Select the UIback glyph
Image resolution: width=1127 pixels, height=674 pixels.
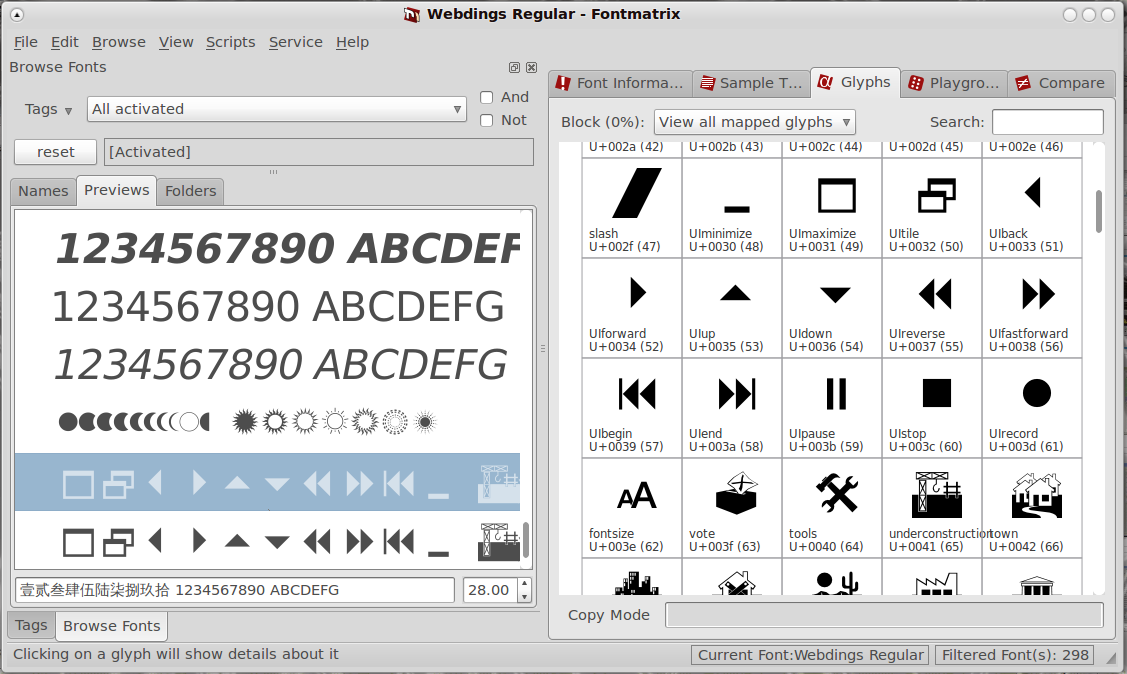tap(1031, 208)
